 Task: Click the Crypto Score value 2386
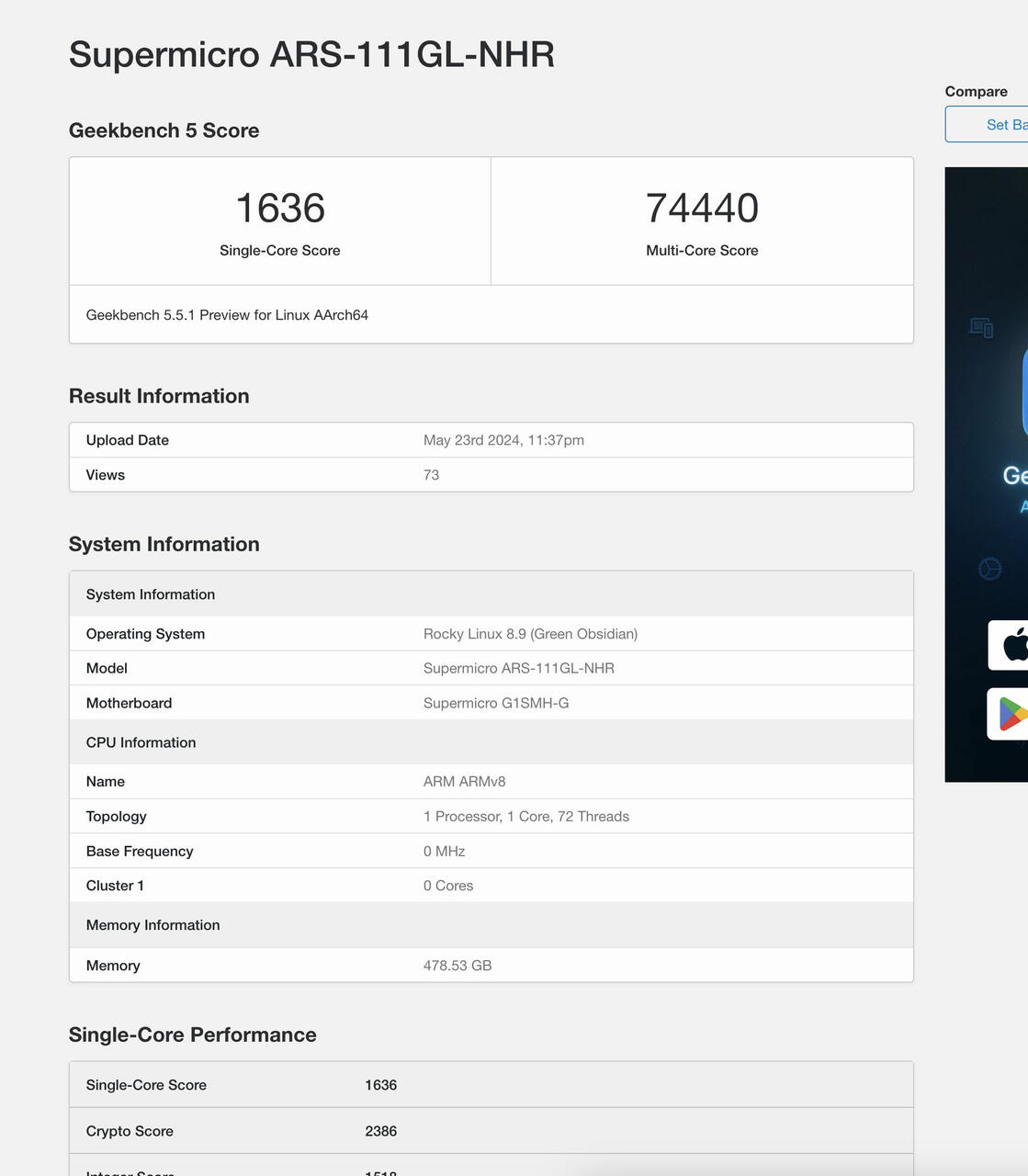pos(380,1131)
